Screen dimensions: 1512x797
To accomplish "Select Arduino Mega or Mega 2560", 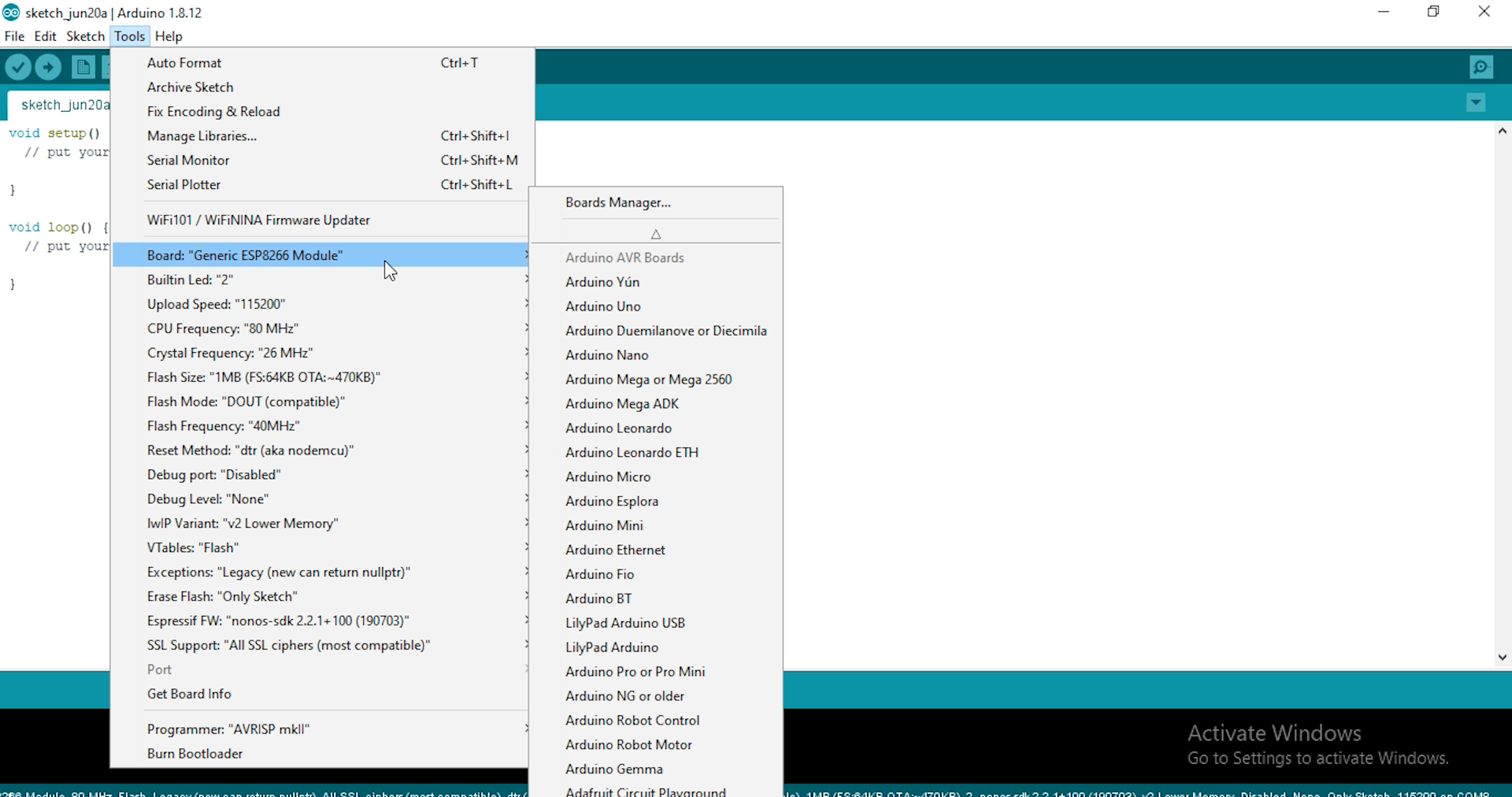I will (648, 379).
